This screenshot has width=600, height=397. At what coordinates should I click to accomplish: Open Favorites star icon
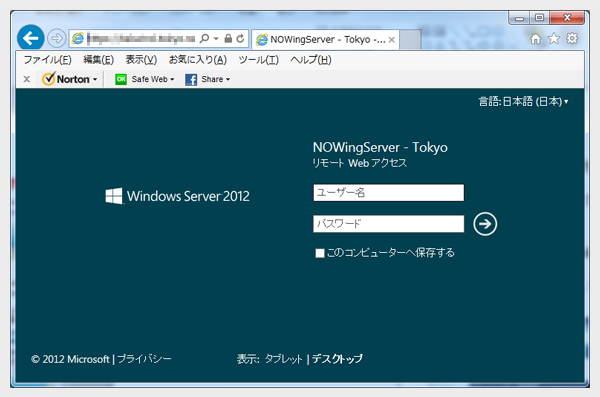(554, 38)
